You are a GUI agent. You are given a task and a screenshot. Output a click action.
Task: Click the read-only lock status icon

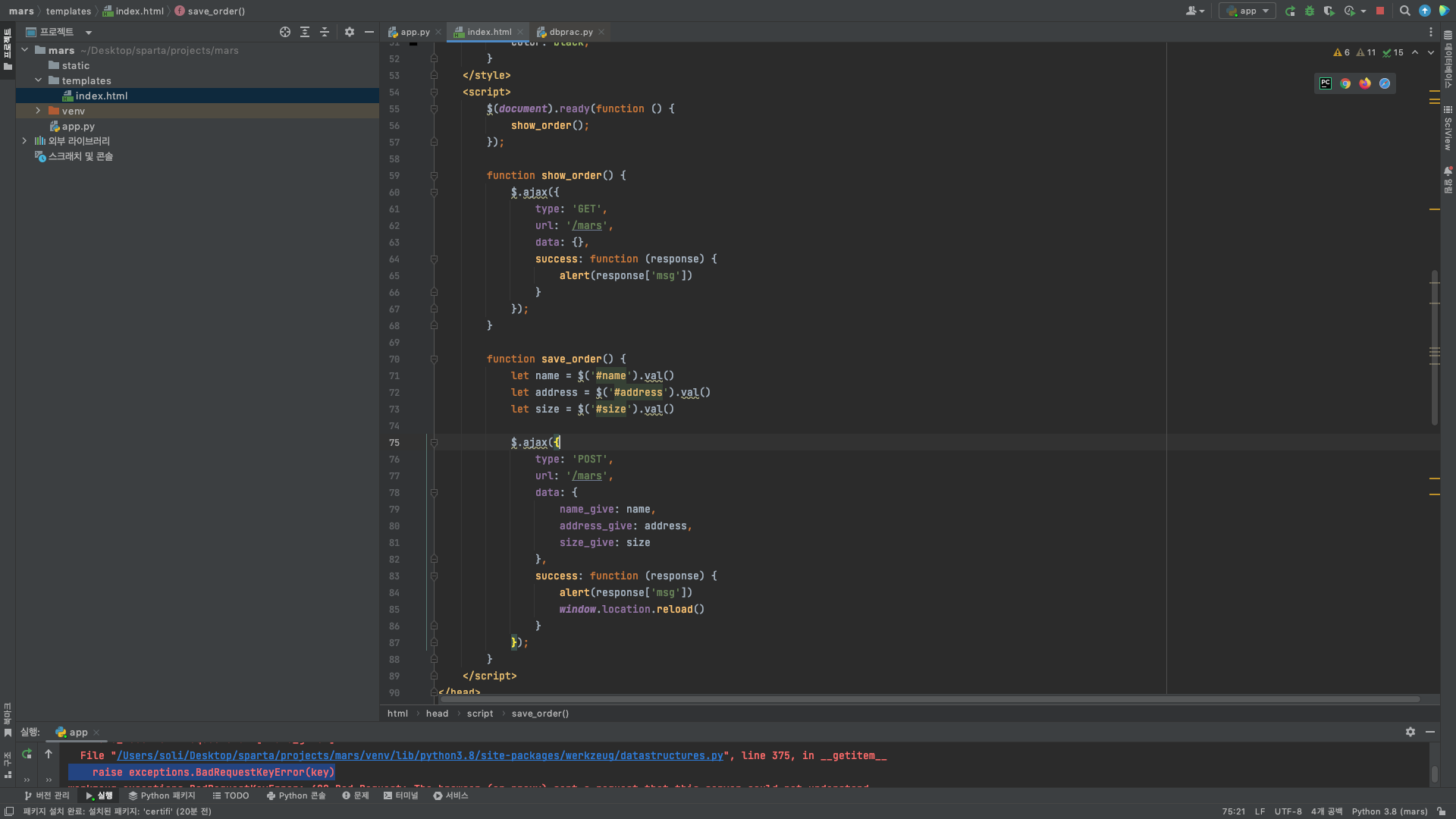tap(1442, 811)
